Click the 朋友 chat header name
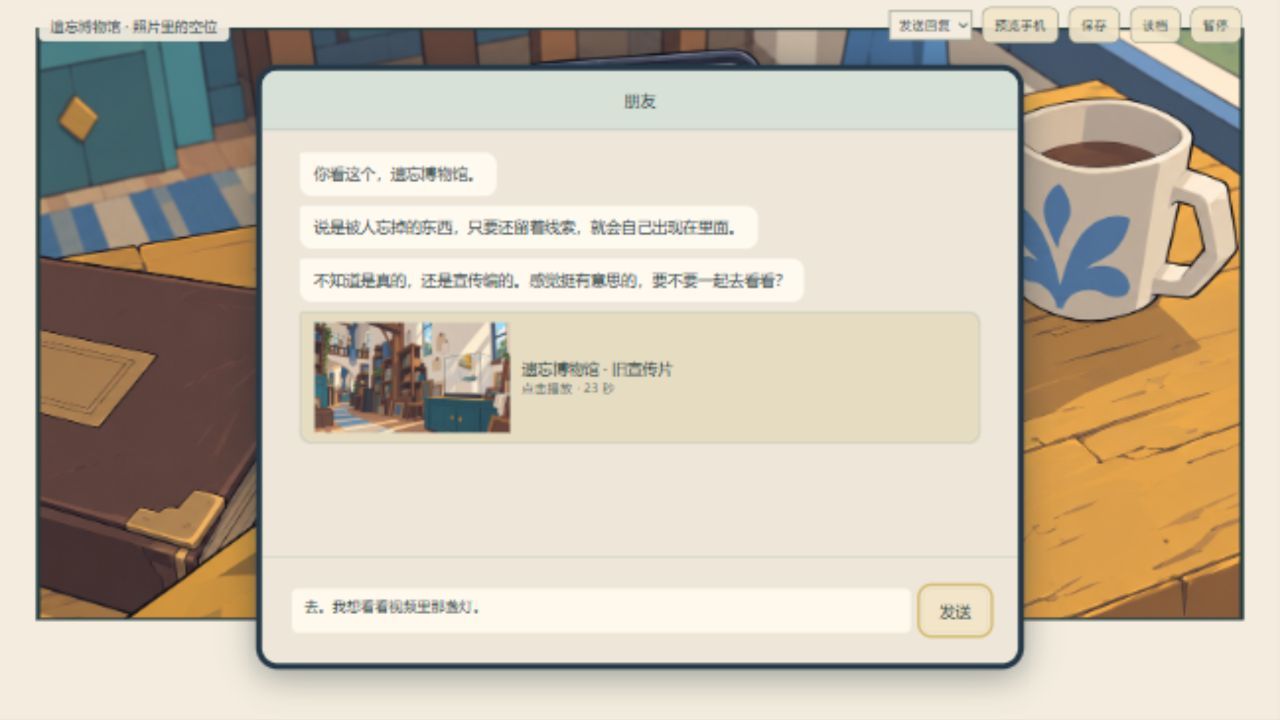 (x=640, y=101)
